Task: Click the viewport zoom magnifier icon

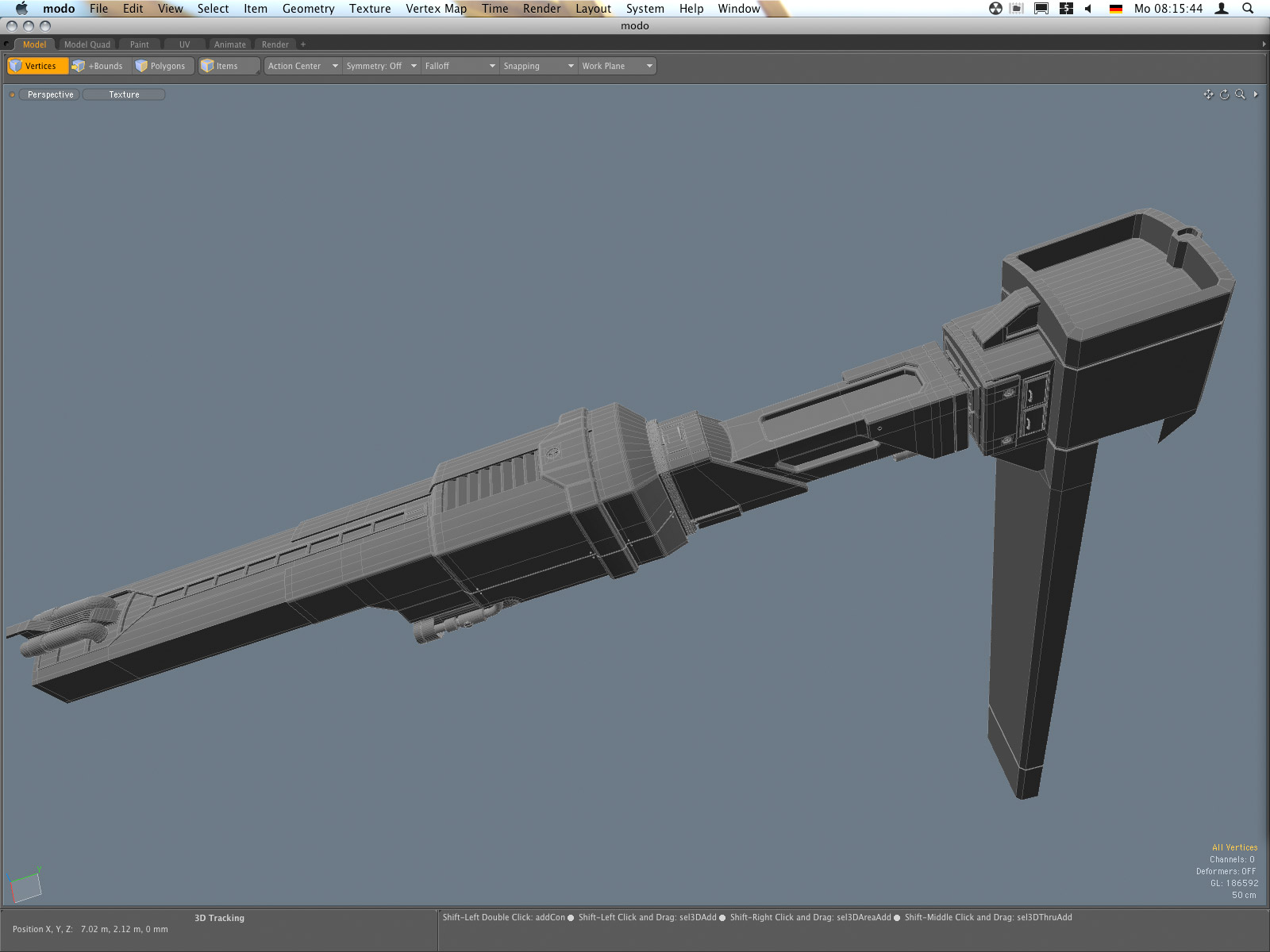Action: point(1240,94)
